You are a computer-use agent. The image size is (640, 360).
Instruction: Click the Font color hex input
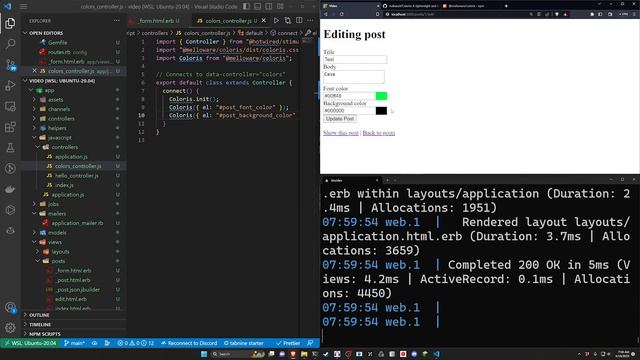click(349, 96)
